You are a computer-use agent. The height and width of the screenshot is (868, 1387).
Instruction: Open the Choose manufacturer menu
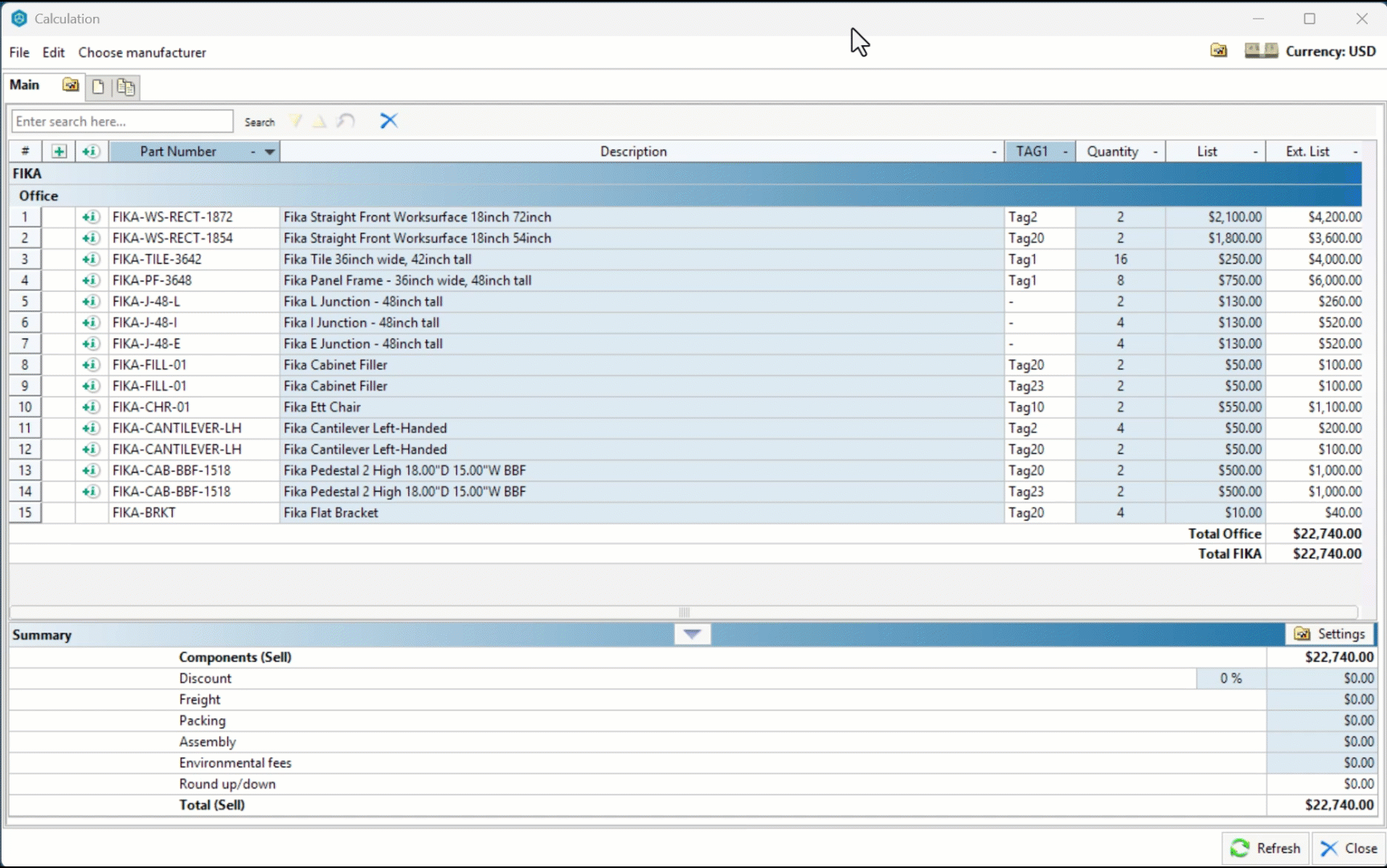tap(142, 52)
